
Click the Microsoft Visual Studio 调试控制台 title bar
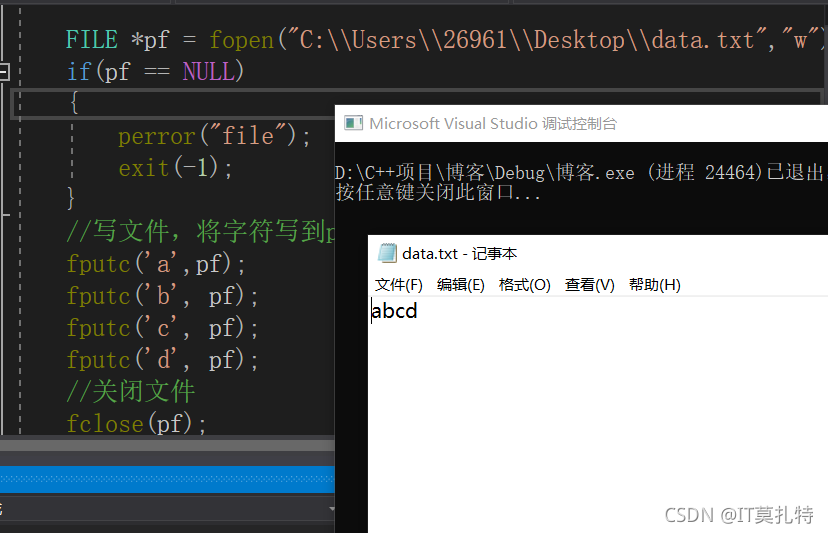click(x=581, y=123)
